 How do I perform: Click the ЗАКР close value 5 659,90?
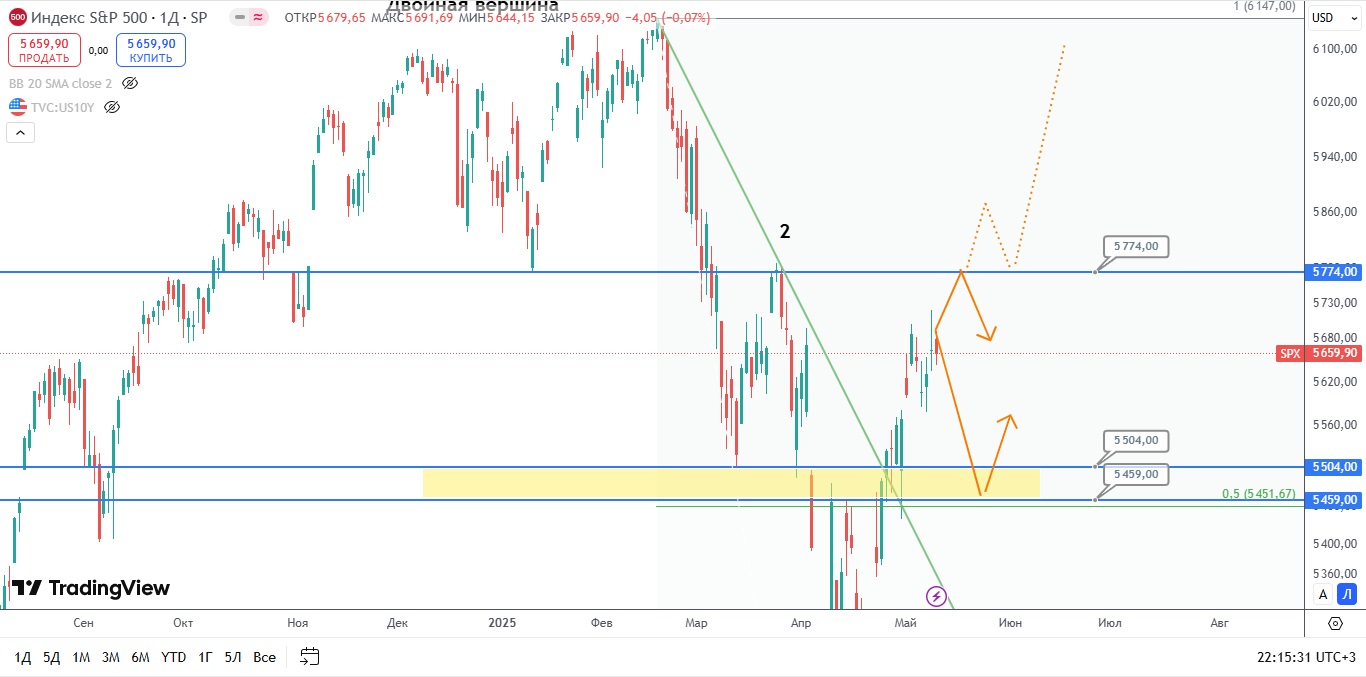[594, 17]
